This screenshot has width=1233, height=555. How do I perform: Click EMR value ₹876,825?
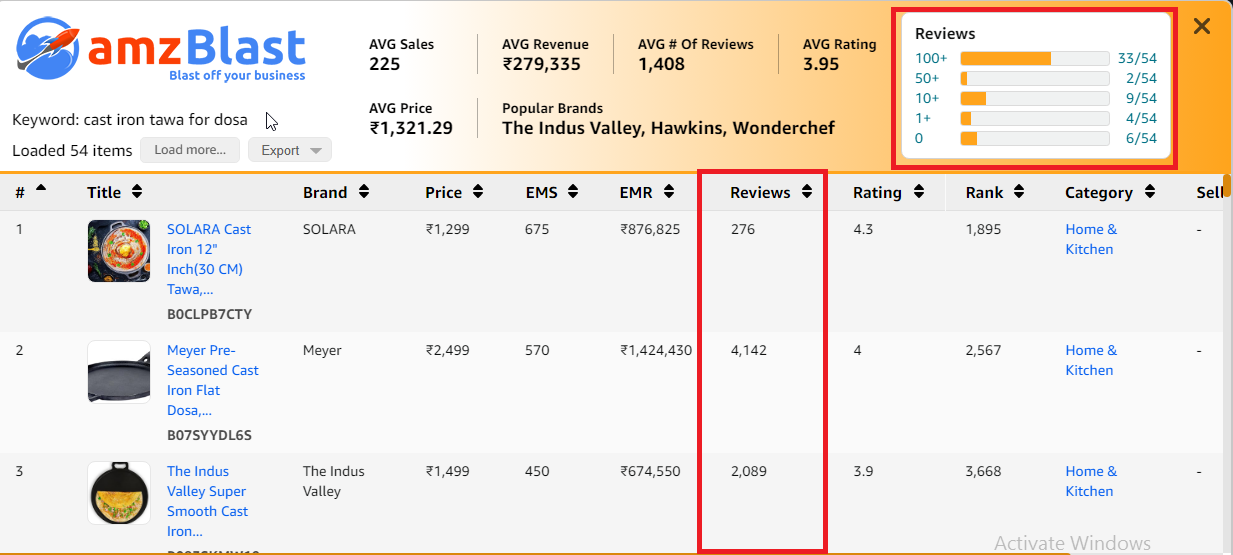tap(650, 229)
